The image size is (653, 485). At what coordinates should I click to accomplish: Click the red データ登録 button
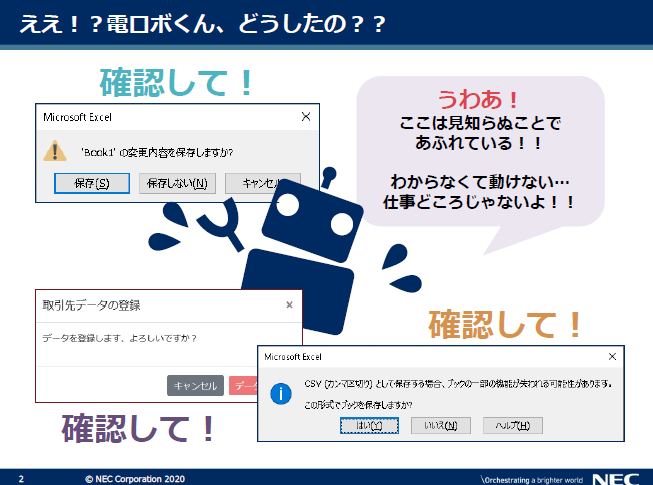tap(244, 386)
